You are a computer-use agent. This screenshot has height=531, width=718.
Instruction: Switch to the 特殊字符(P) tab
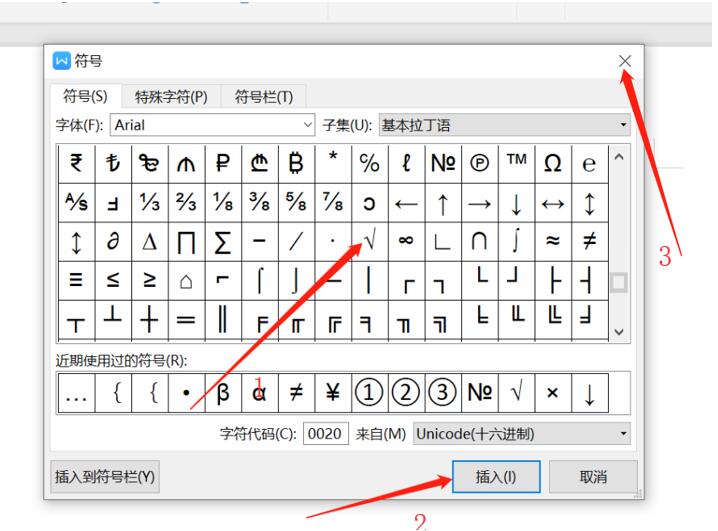[x=171, y=97]
